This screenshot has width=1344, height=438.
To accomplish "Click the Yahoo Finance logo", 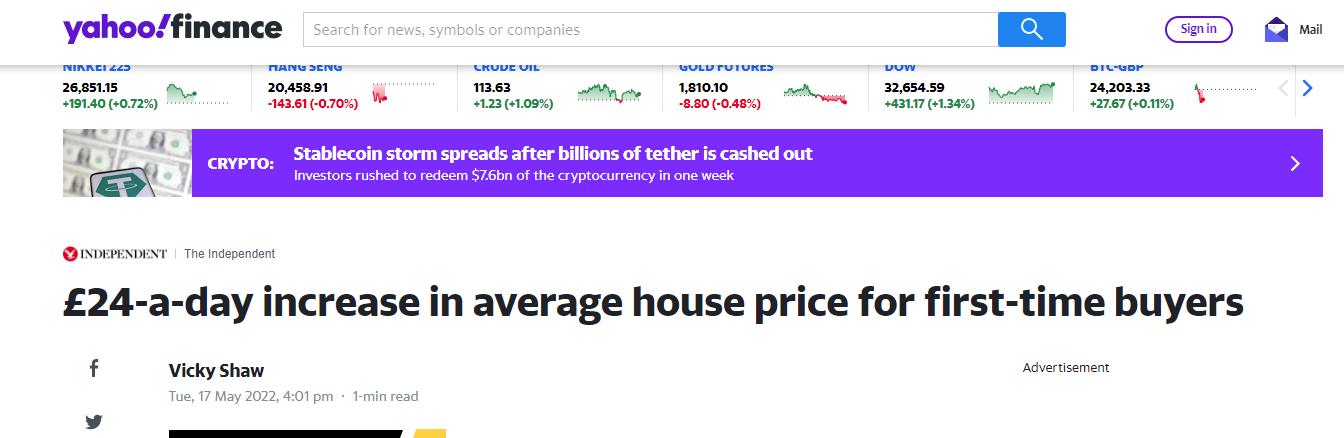I will pos(172,29).
